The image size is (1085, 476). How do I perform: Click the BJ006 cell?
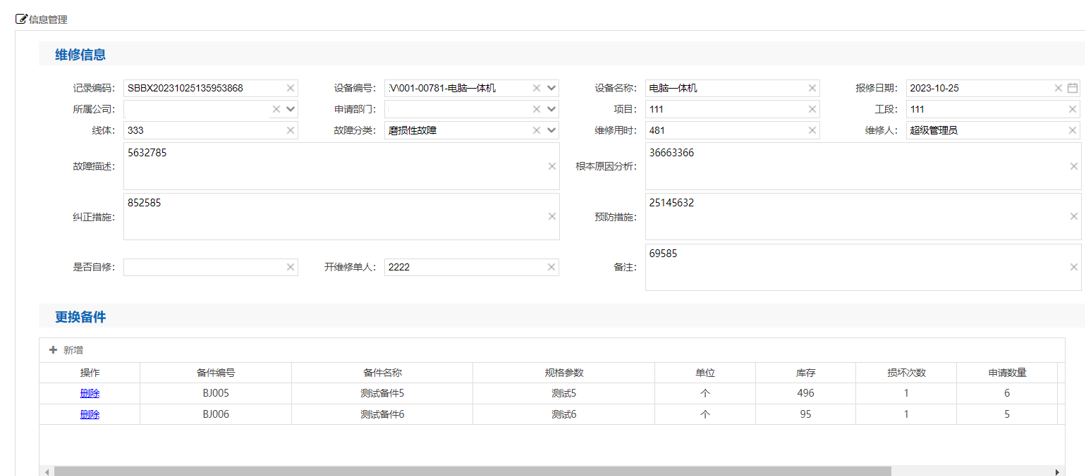[x=216, y=414]
